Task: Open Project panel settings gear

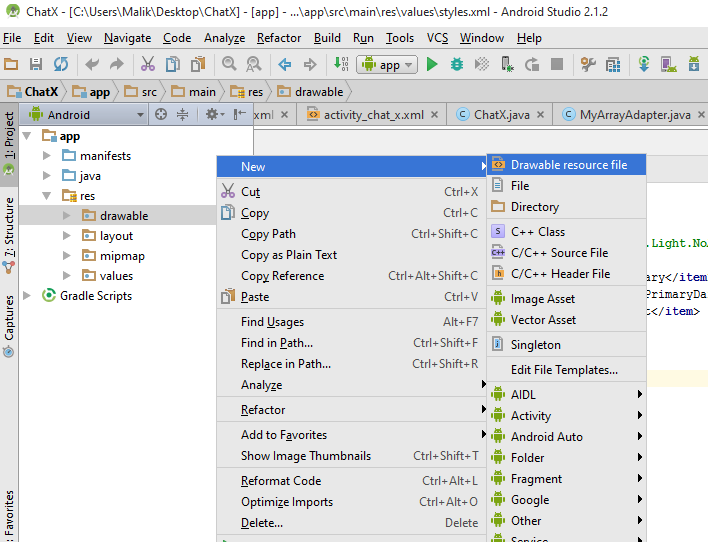Action: [215, 114]
